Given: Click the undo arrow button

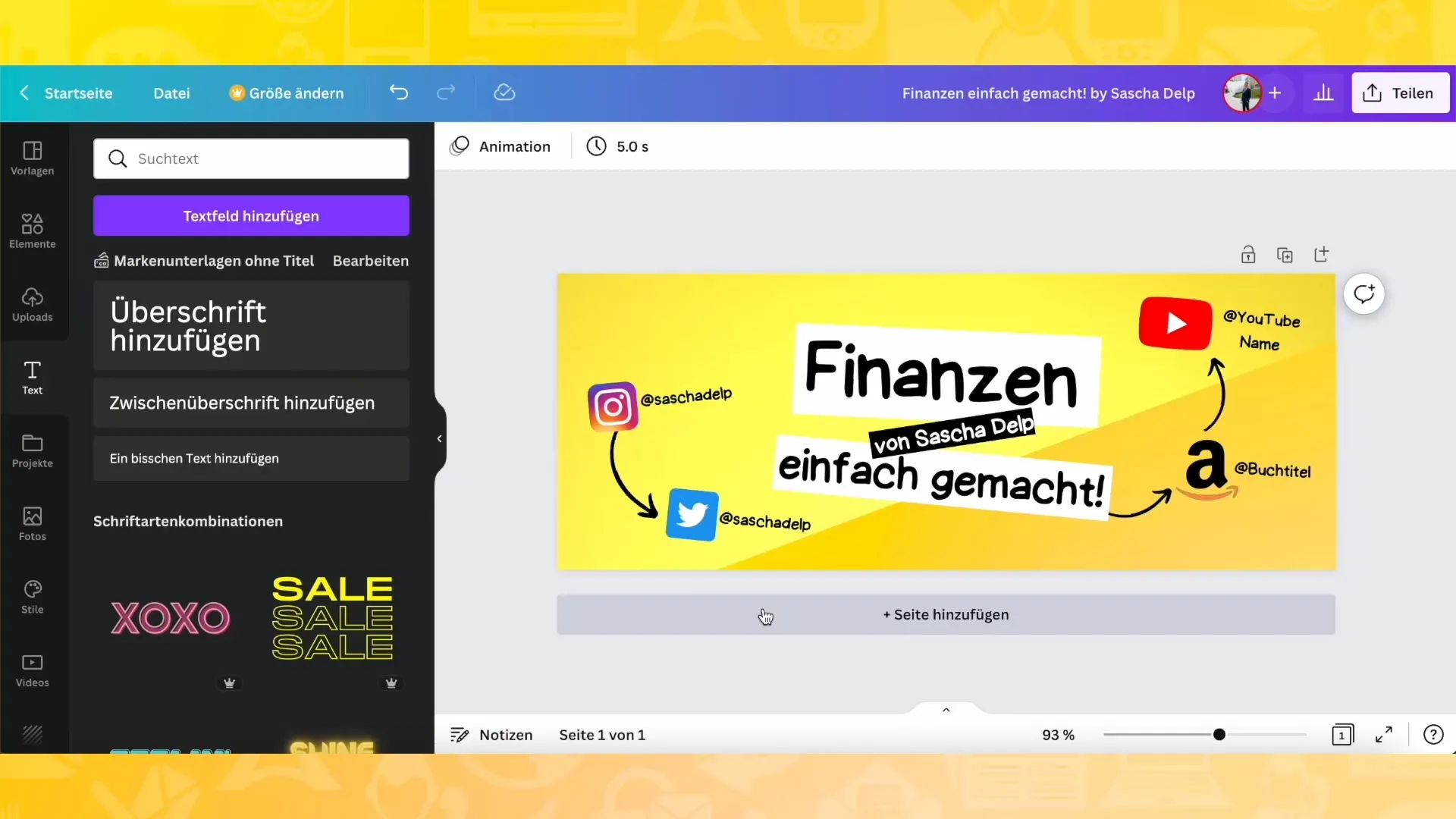Looking at the screenshot, I should [398, 93].
